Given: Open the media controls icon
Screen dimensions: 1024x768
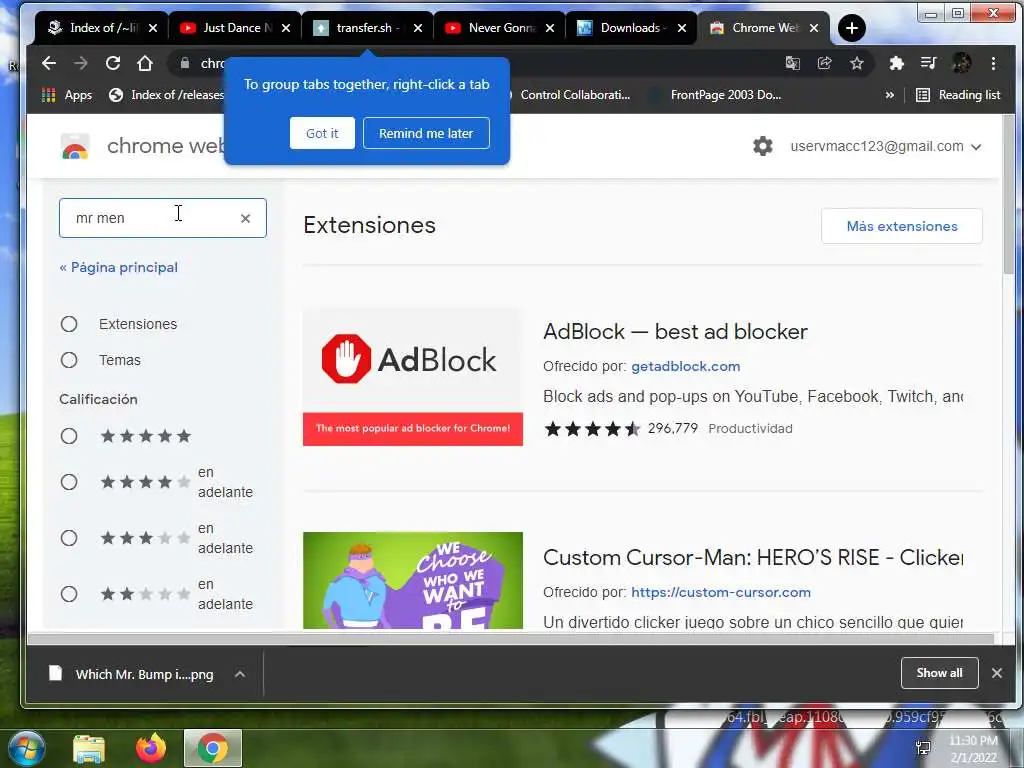Looking at the screenshot, I should pos(928,63).
